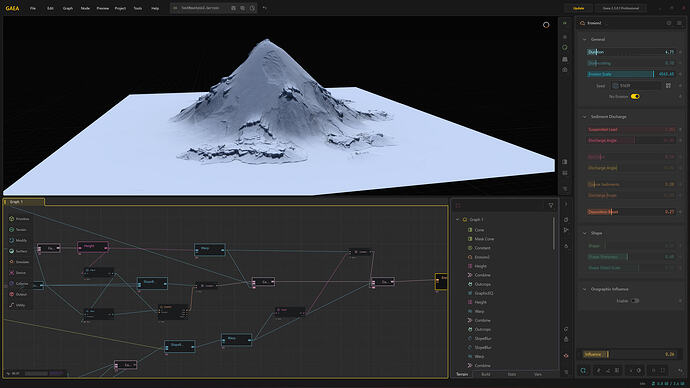
Task: Switch to the Build tab
Action: [486, 374]
